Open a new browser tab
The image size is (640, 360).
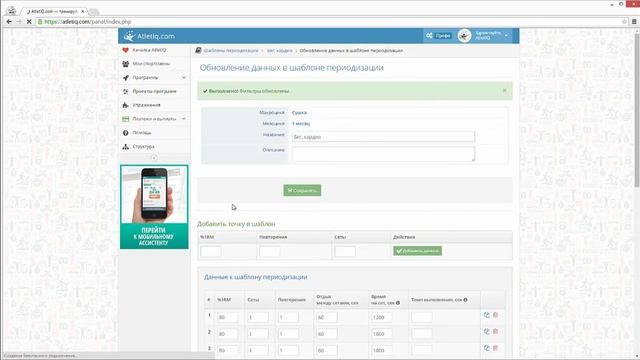coord(94,12)
